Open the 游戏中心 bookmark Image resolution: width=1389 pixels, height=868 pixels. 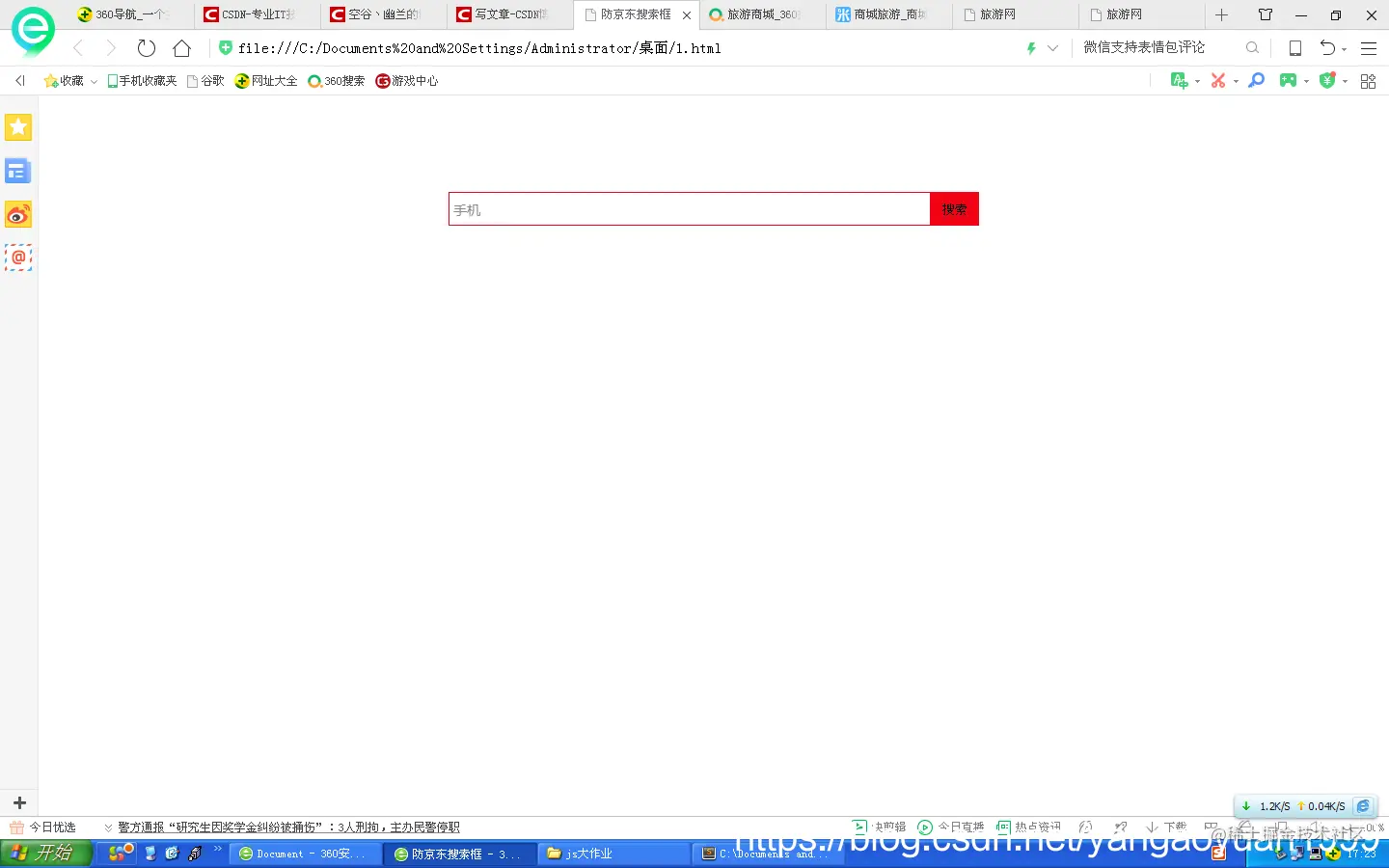(406, 81)
